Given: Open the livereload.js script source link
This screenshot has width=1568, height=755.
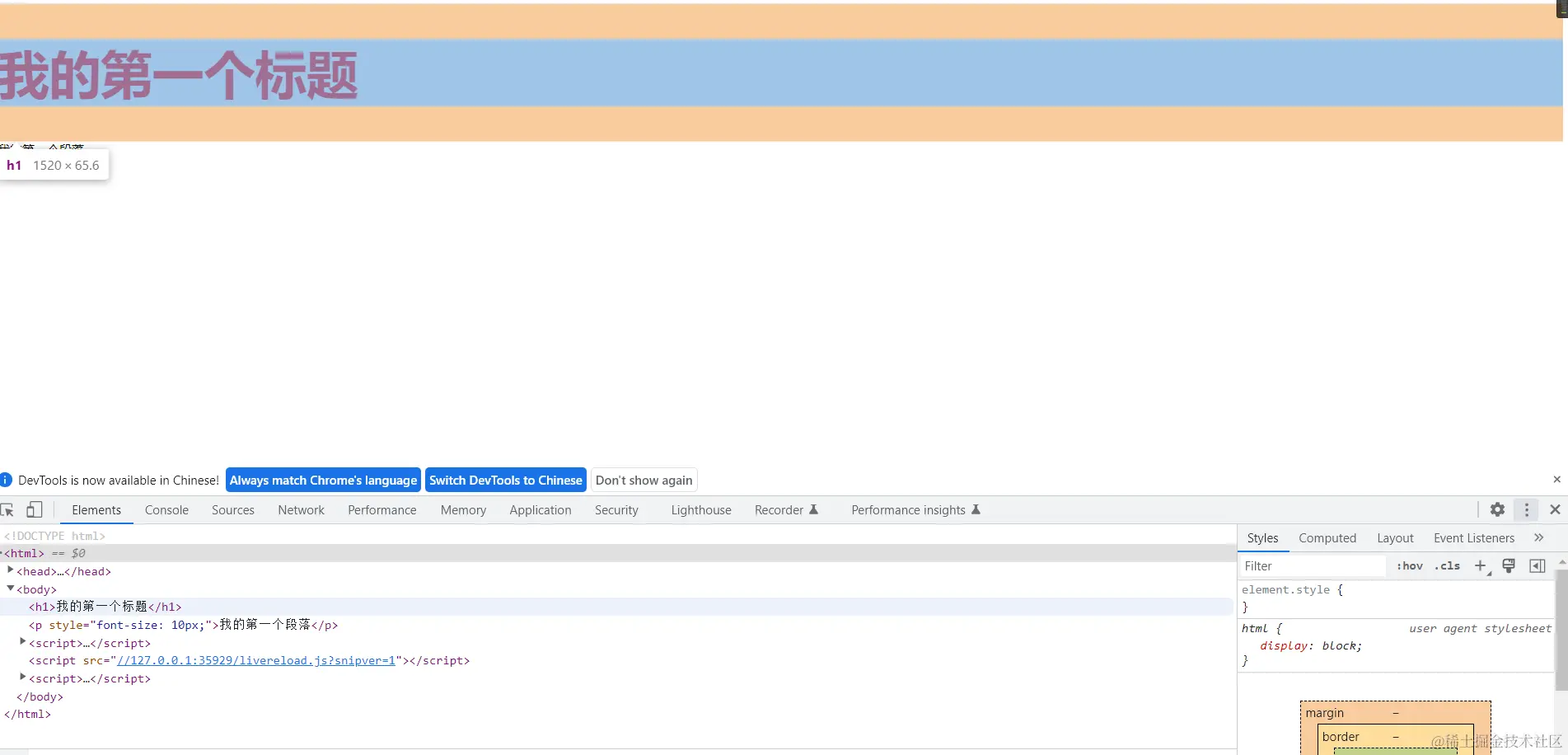Looking at the screenshot, I should click(256, 660).
